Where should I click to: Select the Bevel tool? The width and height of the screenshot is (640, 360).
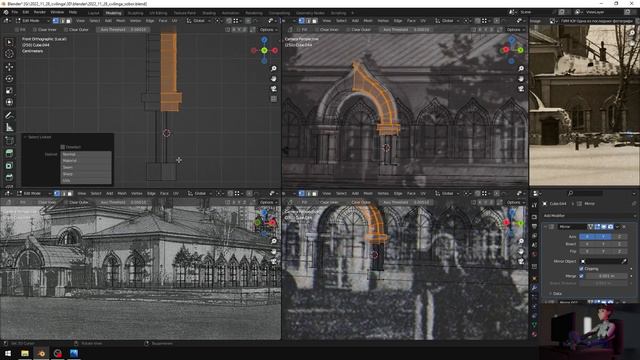pyautogui.click(x=9, y=177)
